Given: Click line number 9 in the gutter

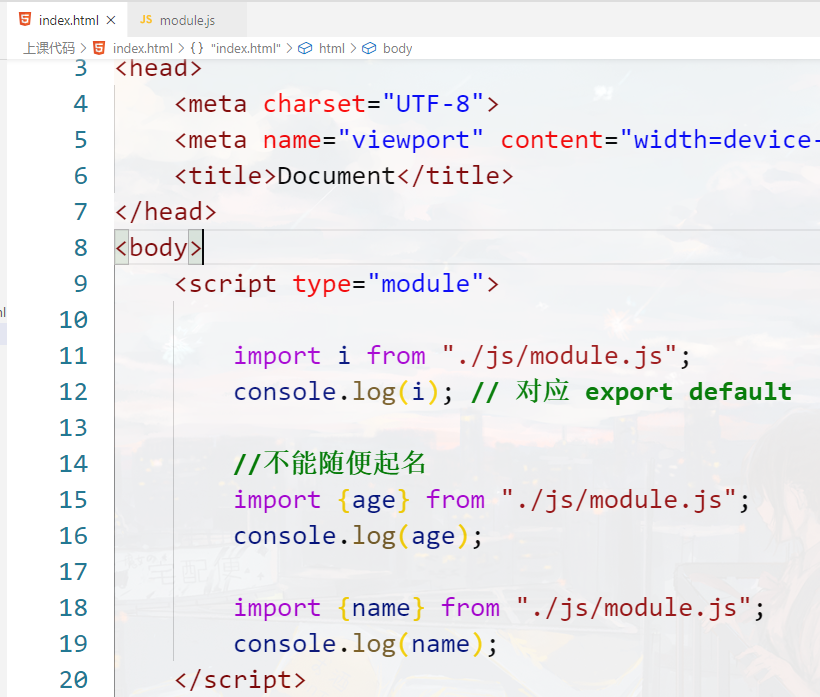Looking at the screenshot, I should click(81, 284).
